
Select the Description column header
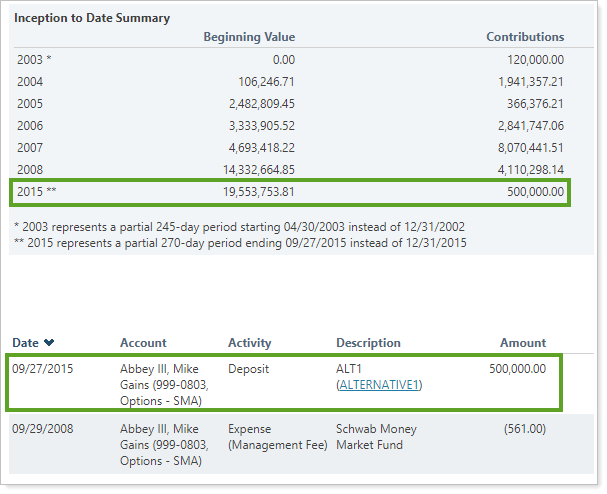pyautogui.click(x=368, y=343)
